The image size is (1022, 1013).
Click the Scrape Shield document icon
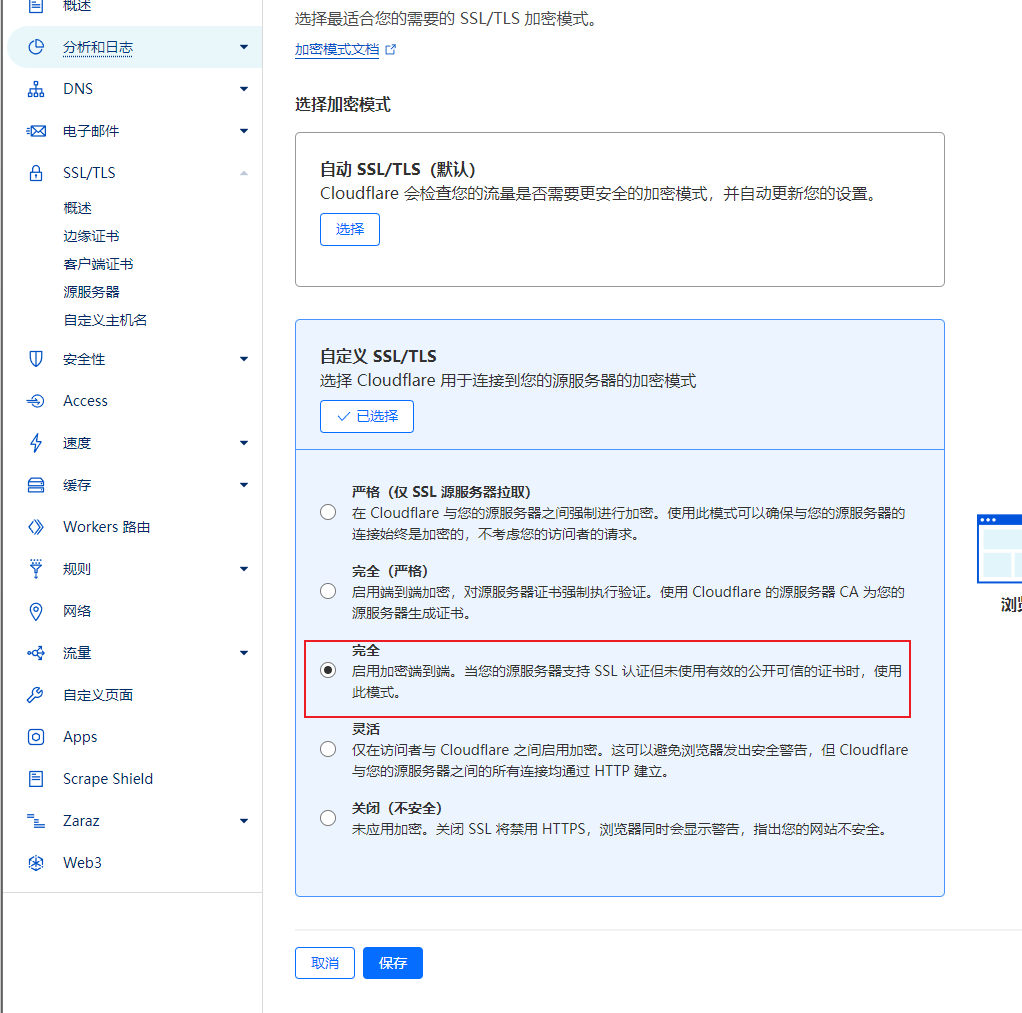pyautogui.click(x=36, y=778)
